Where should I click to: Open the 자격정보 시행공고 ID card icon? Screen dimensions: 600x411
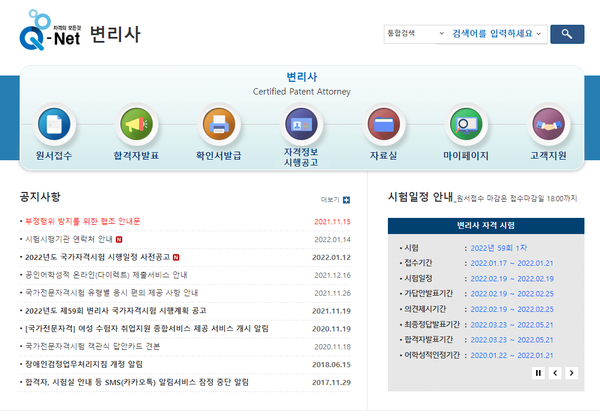pos(302,124)
